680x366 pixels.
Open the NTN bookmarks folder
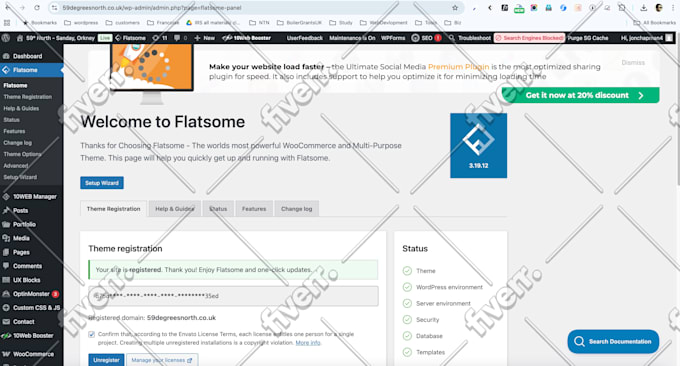259,23
